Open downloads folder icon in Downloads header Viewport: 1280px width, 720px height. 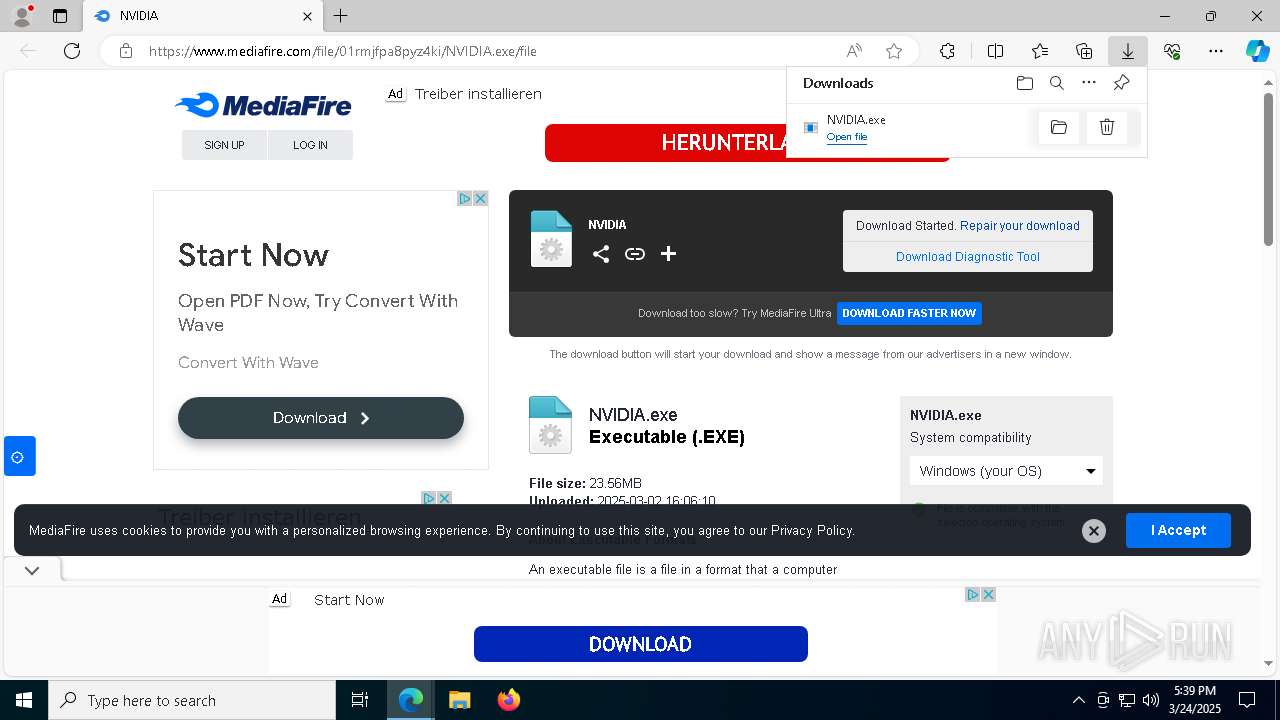[1024, 83]
